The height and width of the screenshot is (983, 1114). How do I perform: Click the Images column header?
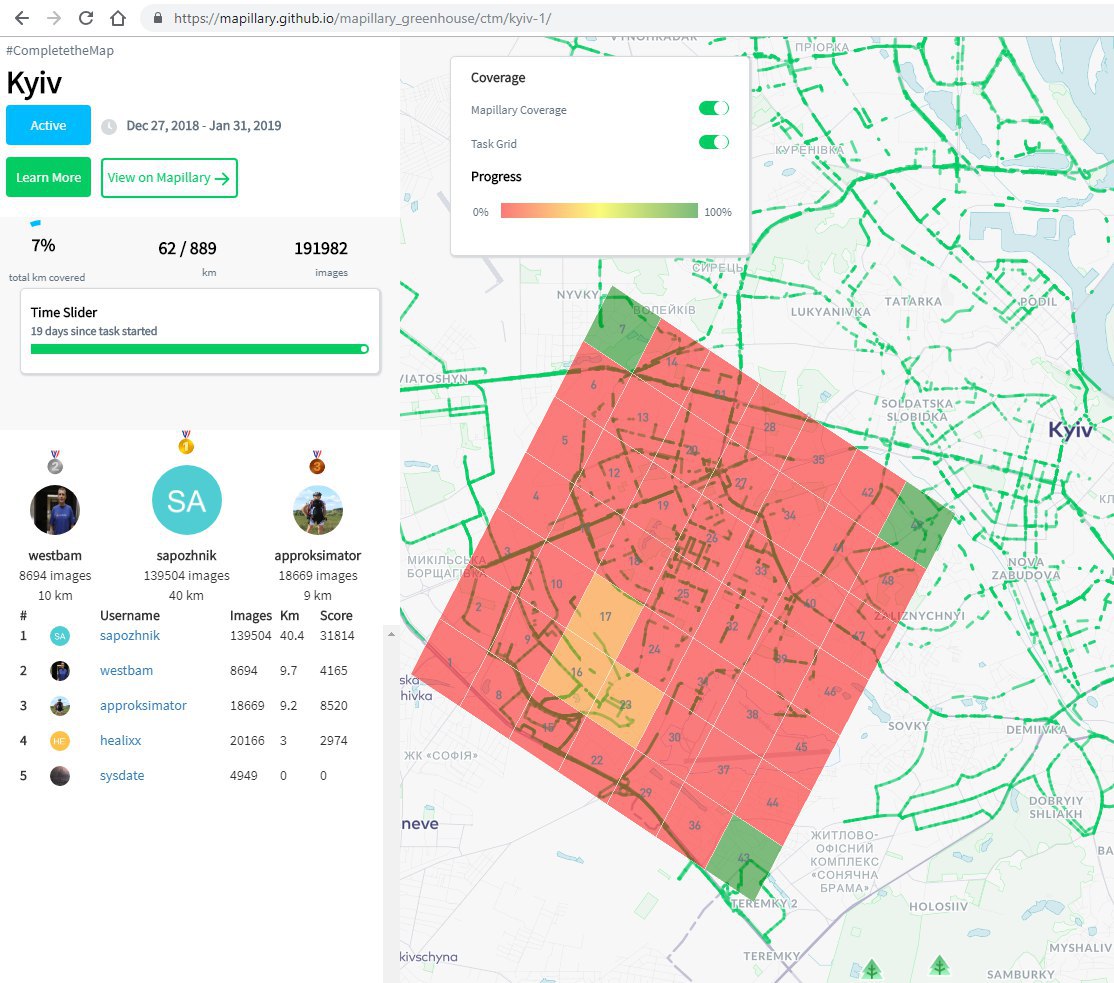[x=251, y=615]
